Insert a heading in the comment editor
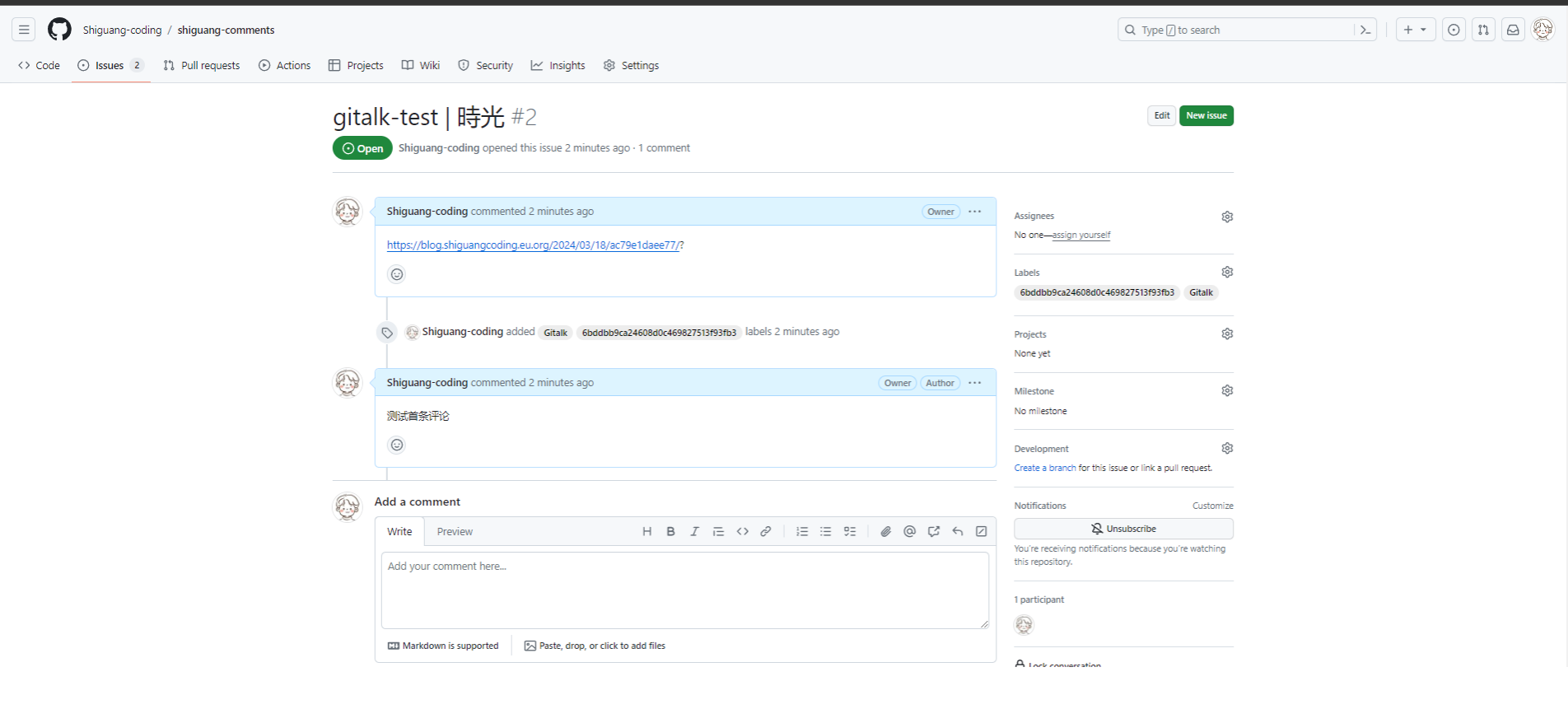1568x709 pixels. tap(647, 532)
